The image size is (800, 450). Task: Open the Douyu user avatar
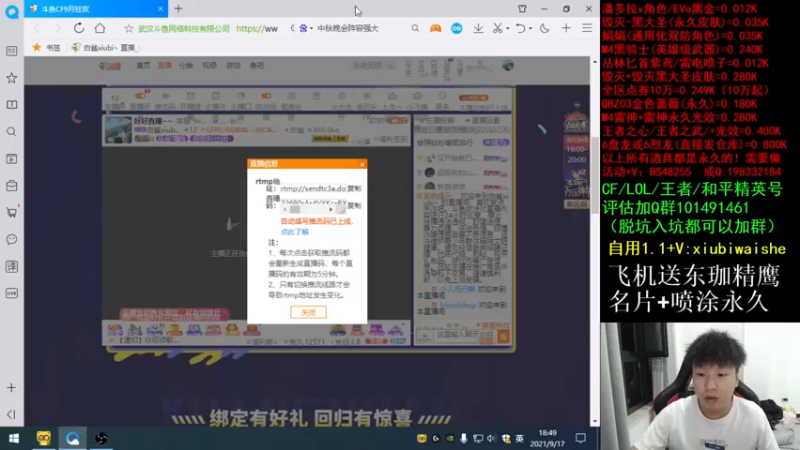click(508, 65)
